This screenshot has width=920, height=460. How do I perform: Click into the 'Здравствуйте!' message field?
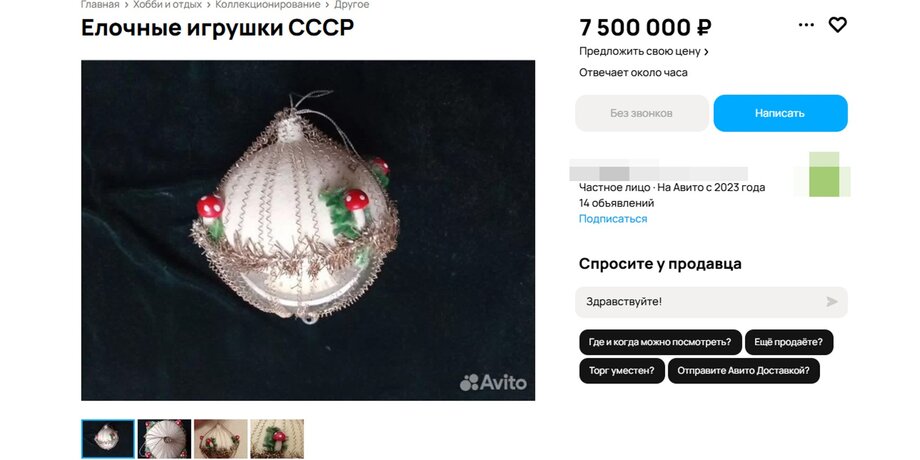711,302
